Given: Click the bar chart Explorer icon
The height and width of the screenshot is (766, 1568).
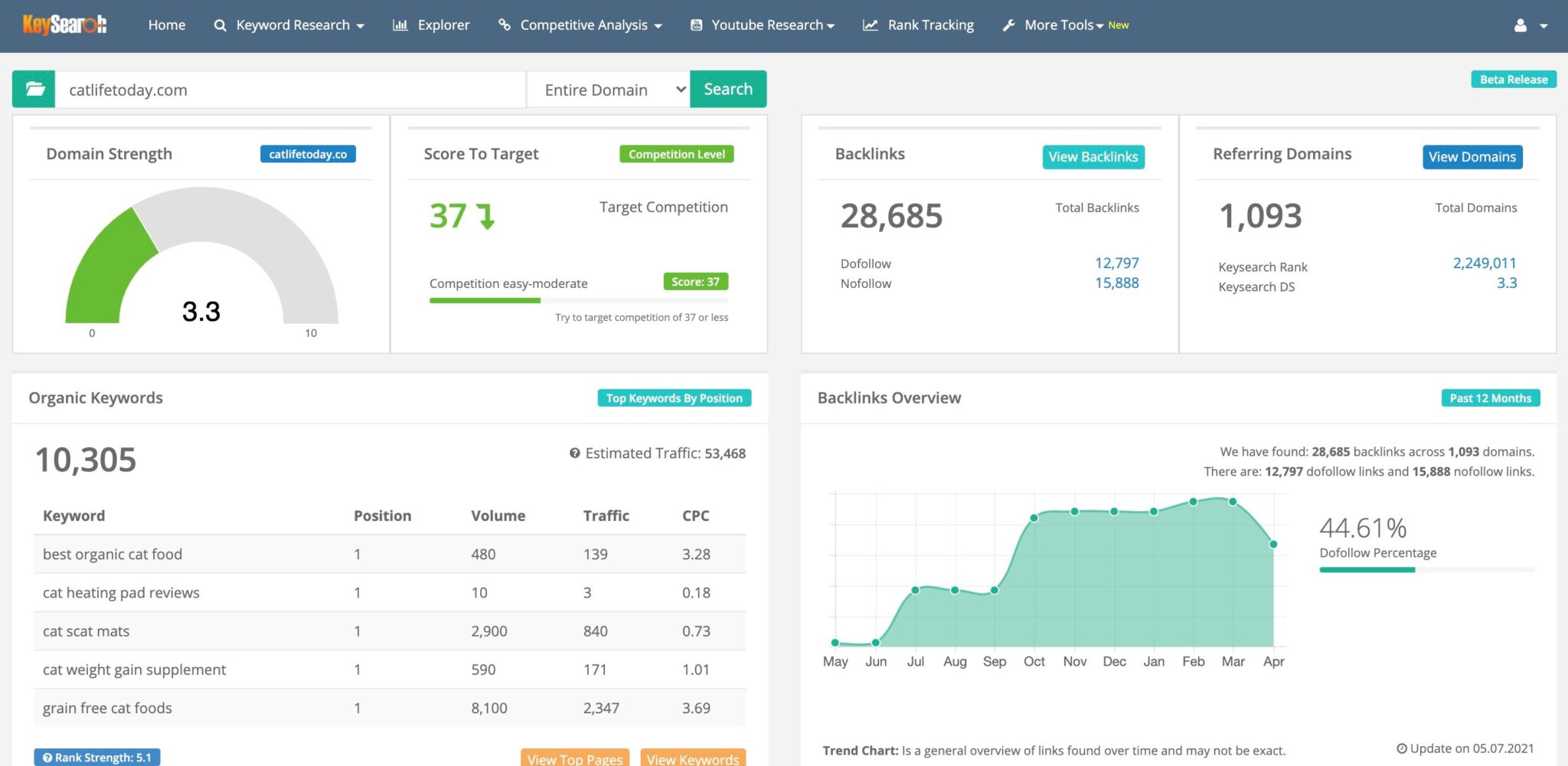Looking at the screenshot, I should pyautogui.click(x=400, y=25).
